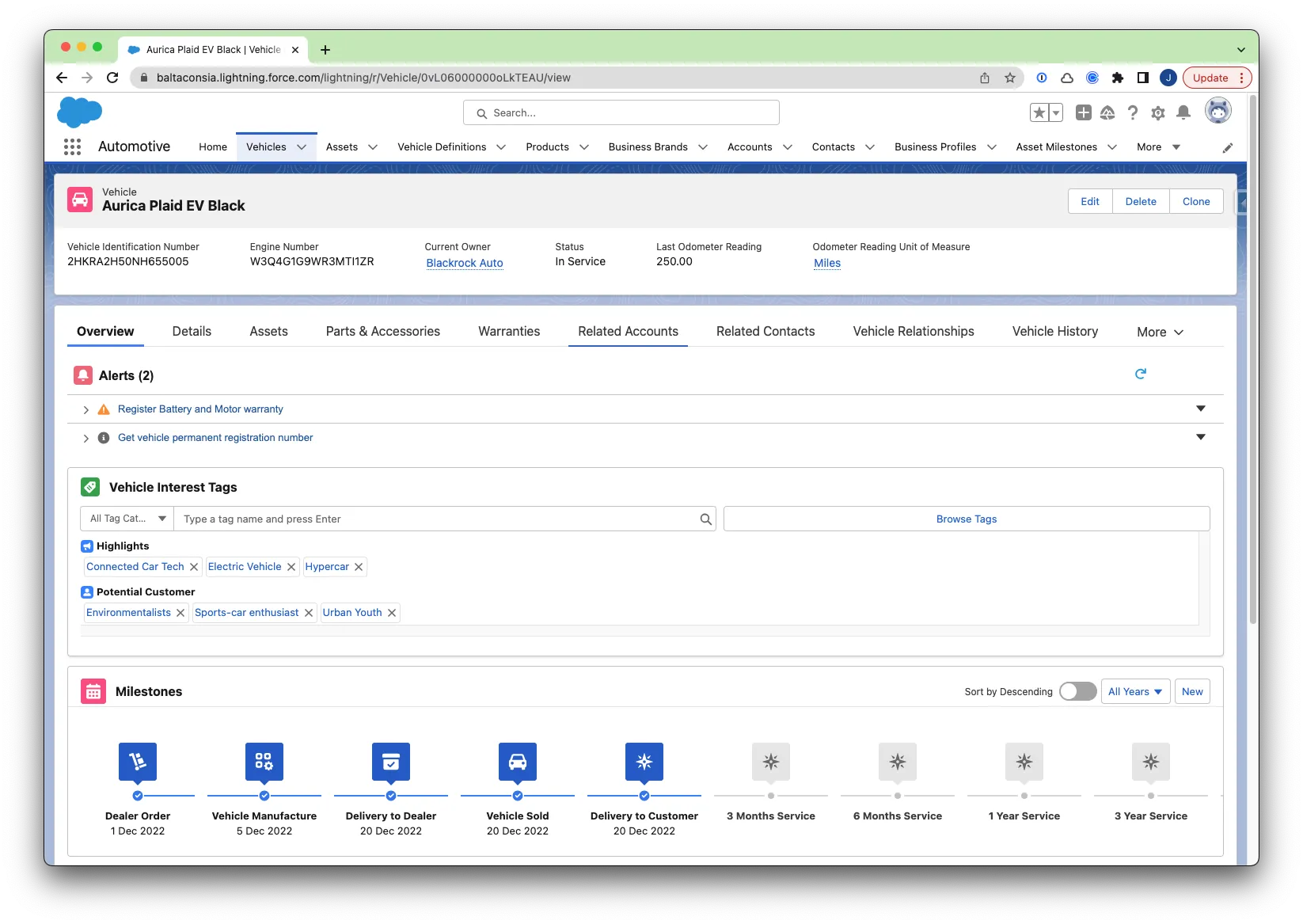Click the Clone button
This screenshot has height=924, width=1303.
tap(1195, 201)
